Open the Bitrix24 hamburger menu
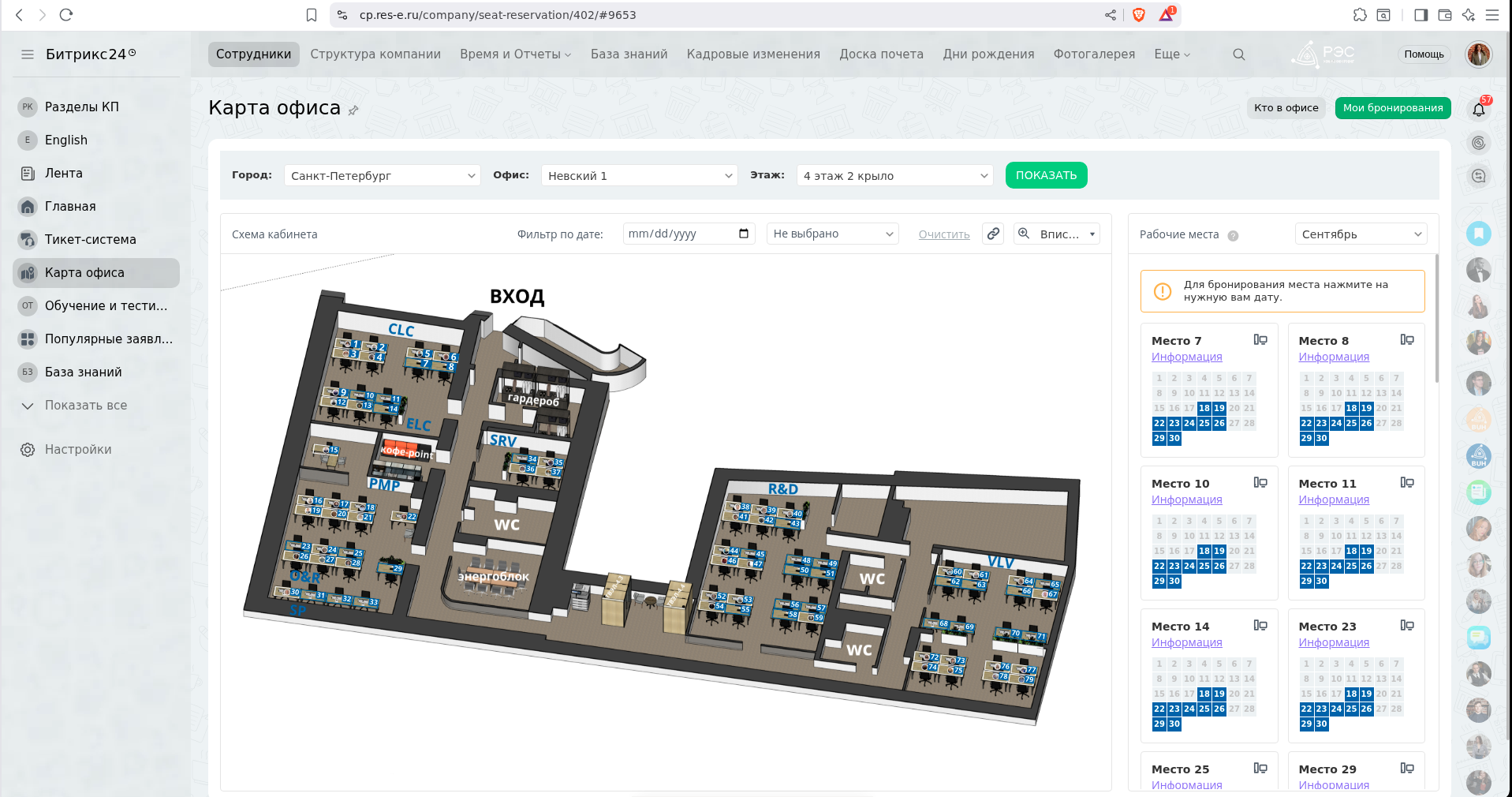The height and width of the screenshot is (797, 1512). click(x=28, y=54)
